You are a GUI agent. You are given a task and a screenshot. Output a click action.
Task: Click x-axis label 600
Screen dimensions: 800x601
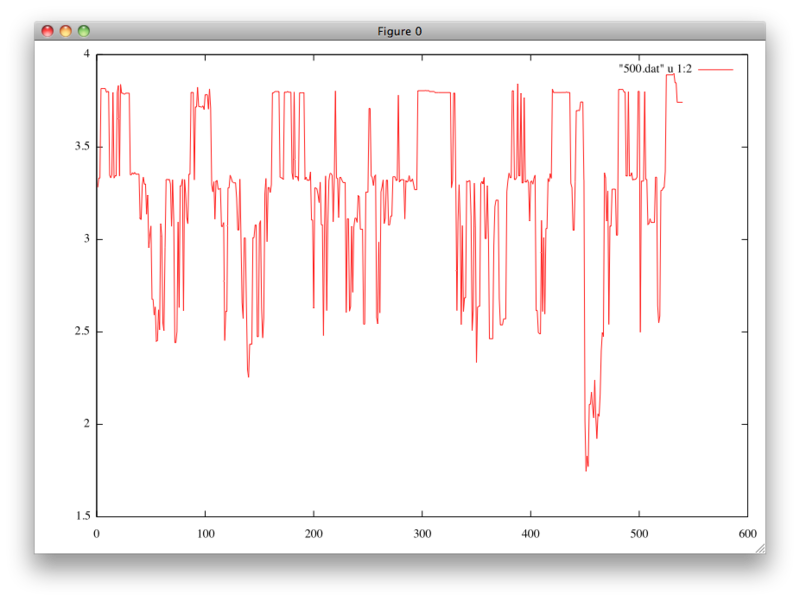[x=747, y=534]
